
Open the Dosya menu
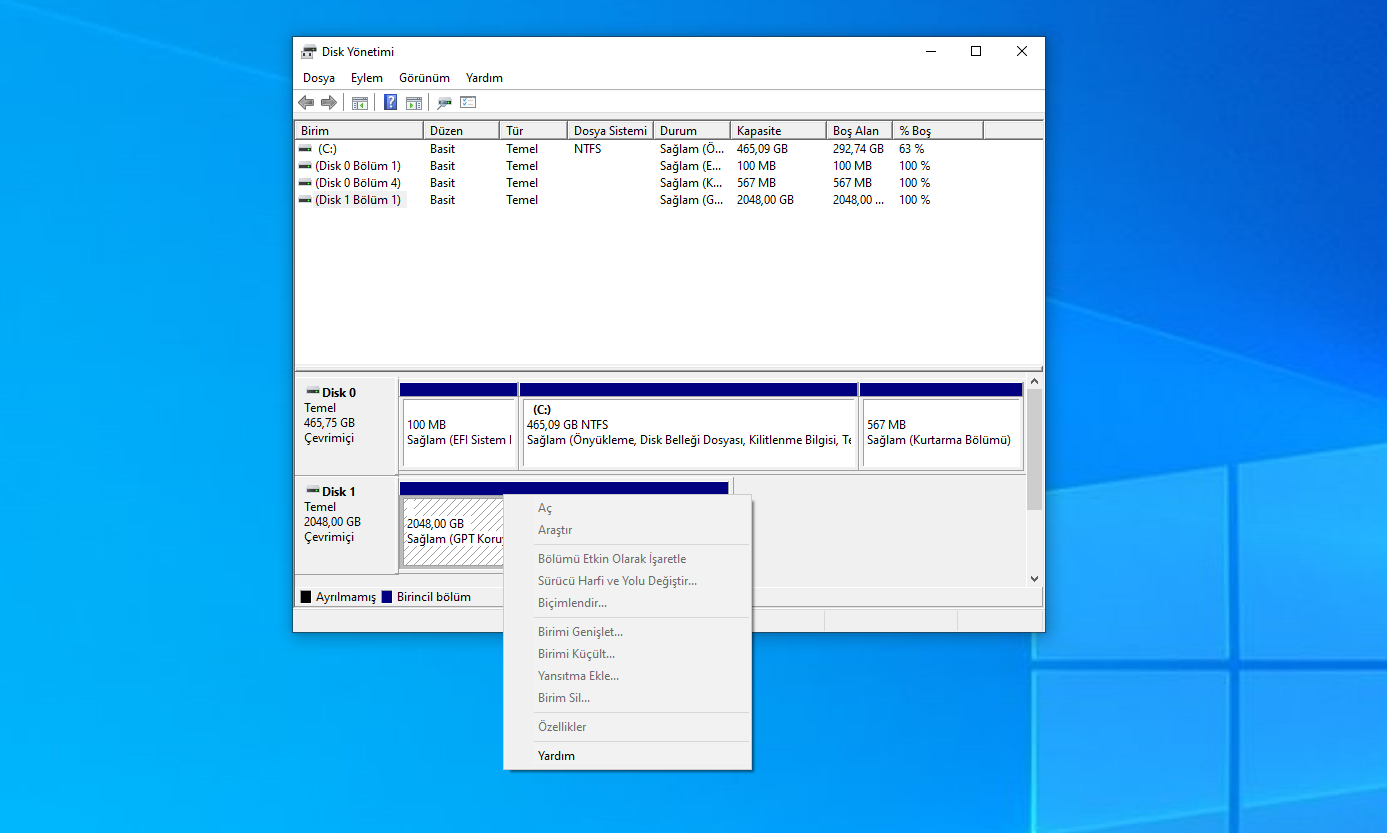(x=319, y=78)
